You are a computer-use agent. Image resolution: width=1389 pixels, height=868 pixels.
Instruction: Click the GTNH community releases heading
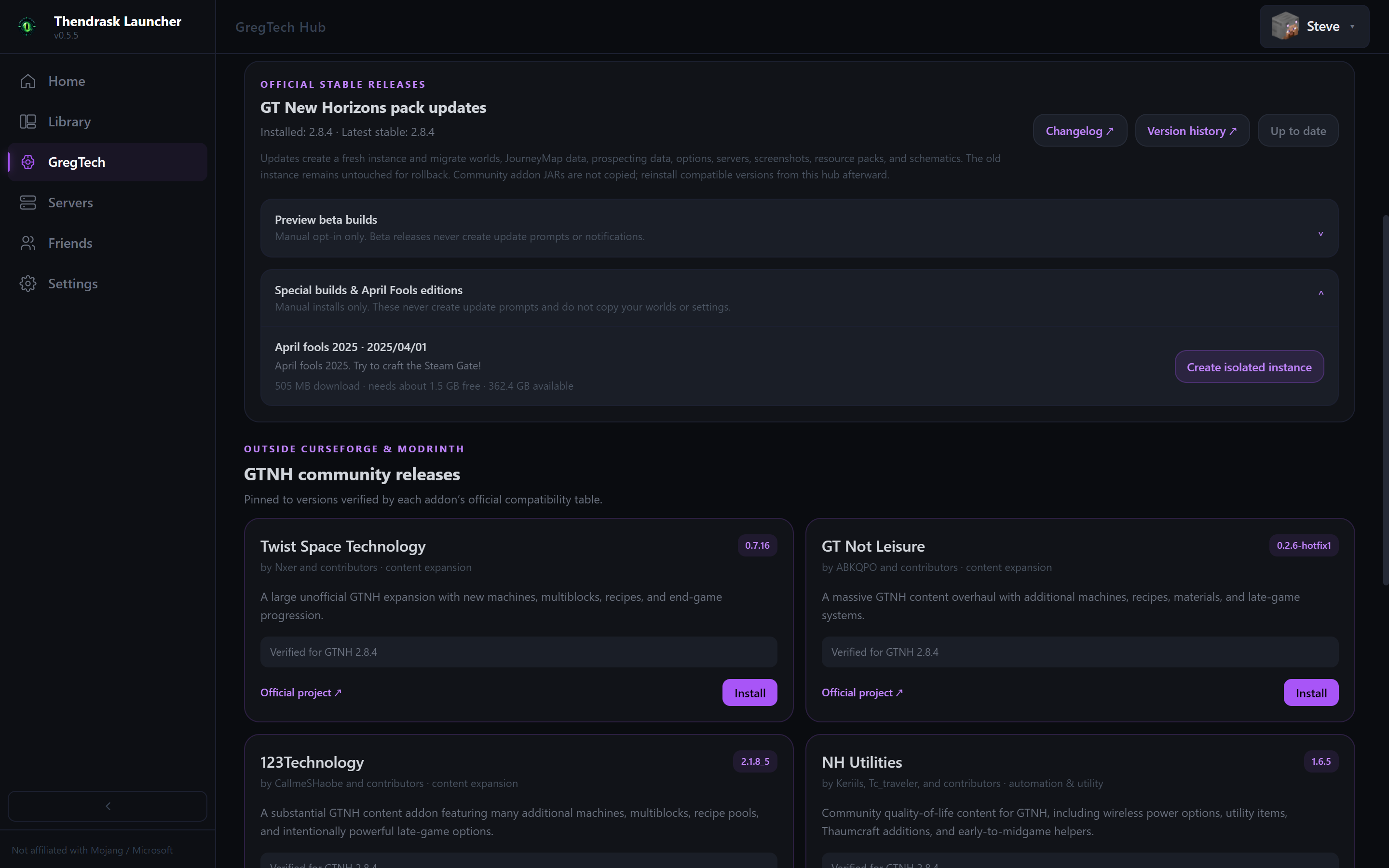click(x=352, y=474)
